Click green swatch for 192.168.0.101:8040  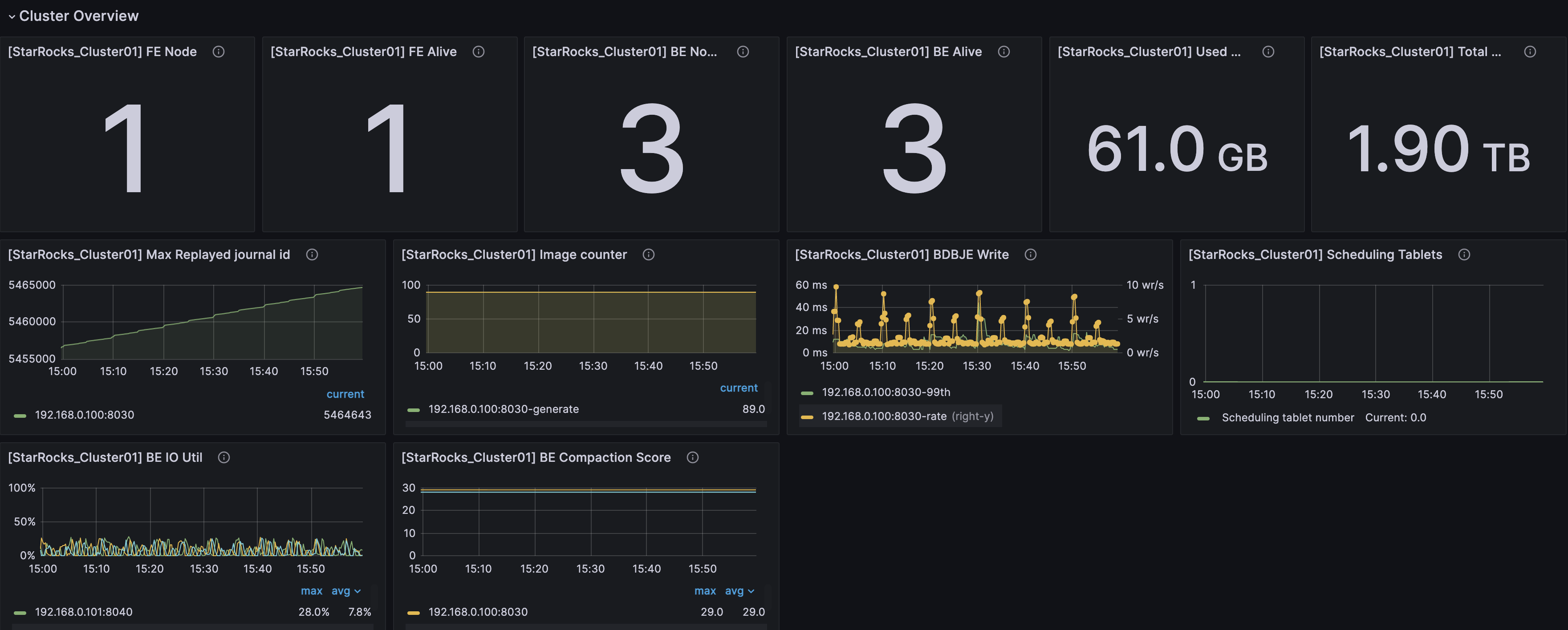click(x=20, y=612)
